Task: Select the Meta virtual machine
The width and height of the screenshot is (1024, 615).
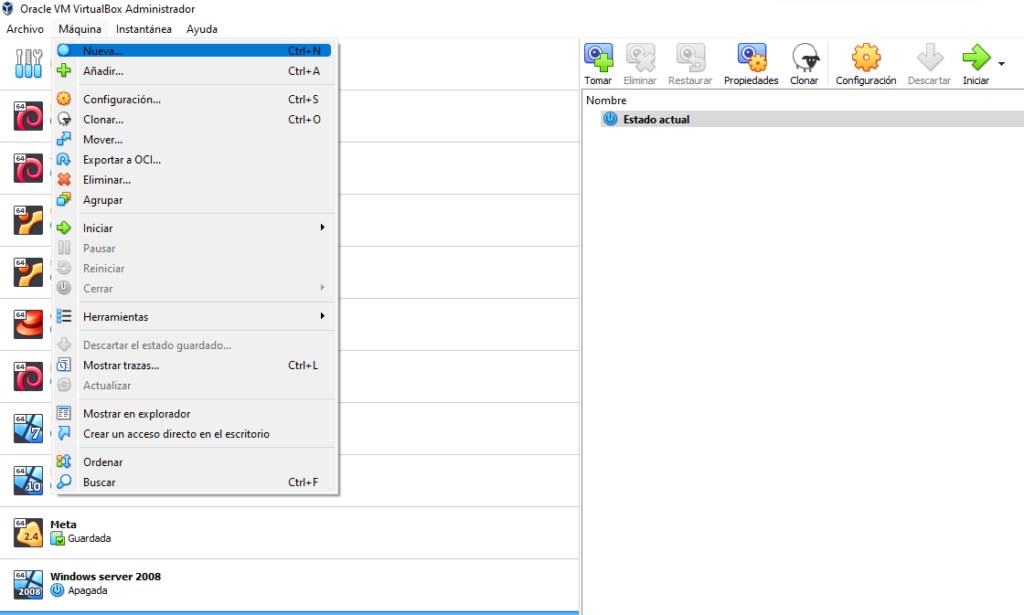Action: [289, 533]
